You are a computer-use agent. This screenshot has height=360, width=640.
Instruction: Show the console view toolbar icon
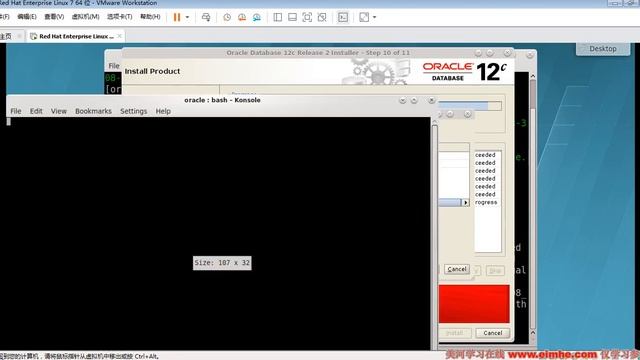[343, 17]
